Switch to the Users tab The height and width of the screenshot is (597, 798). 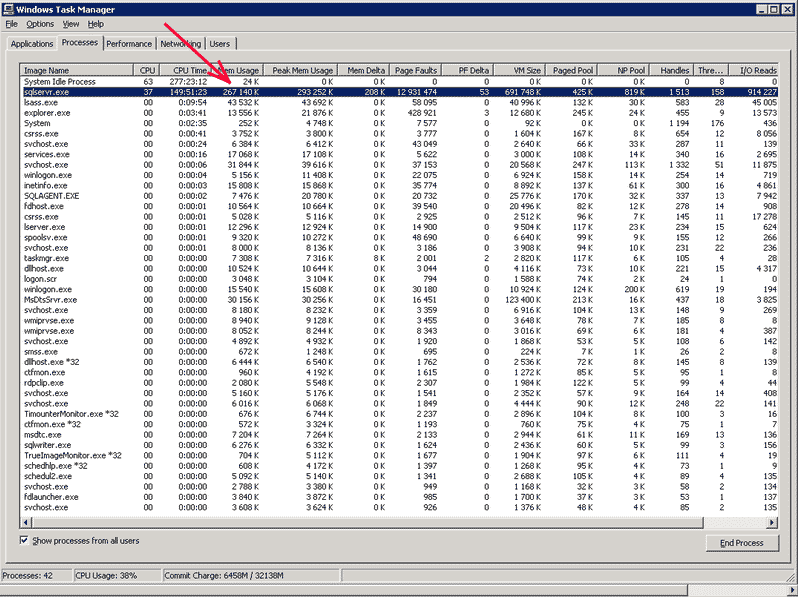(219, 44)
